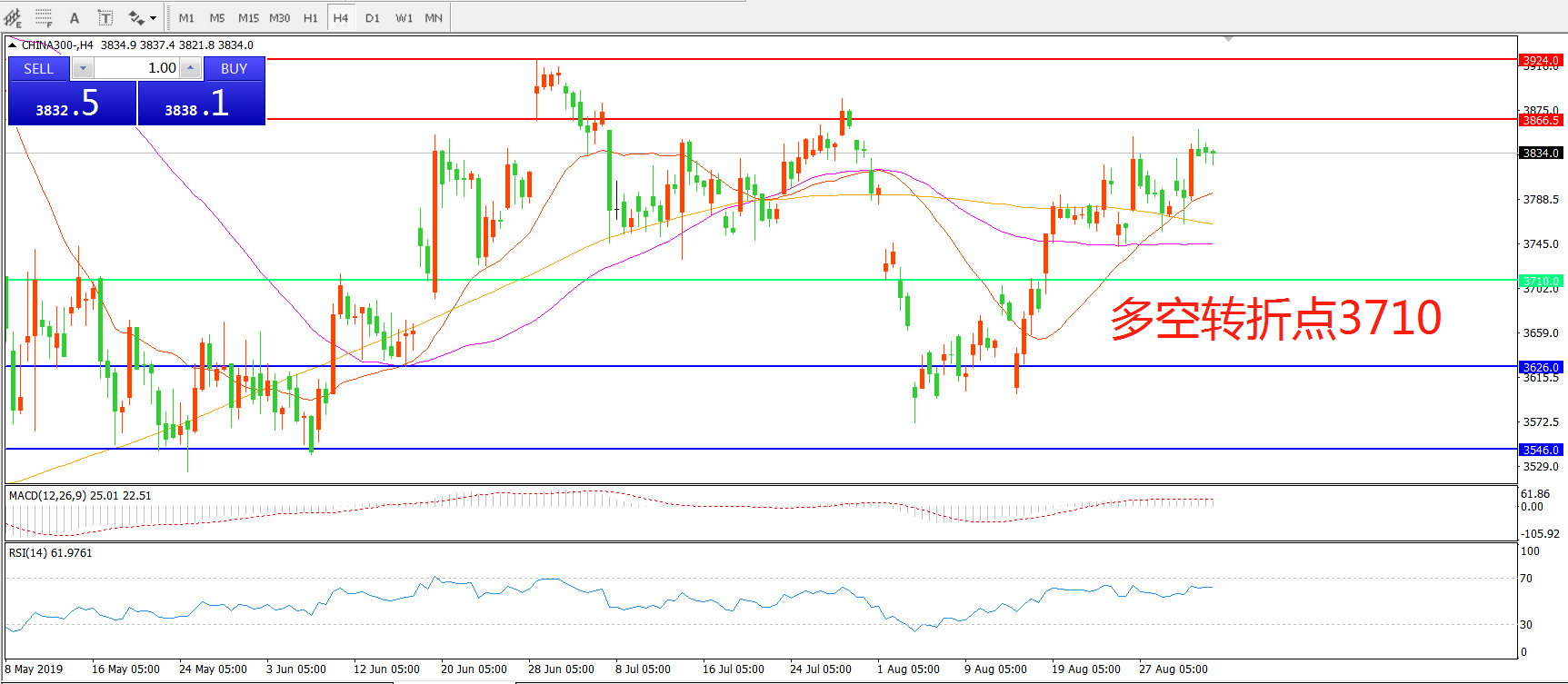The image size is (1568, 684).
Task: Click the chart shift triangle marker
Action: tap(1228, 39)
